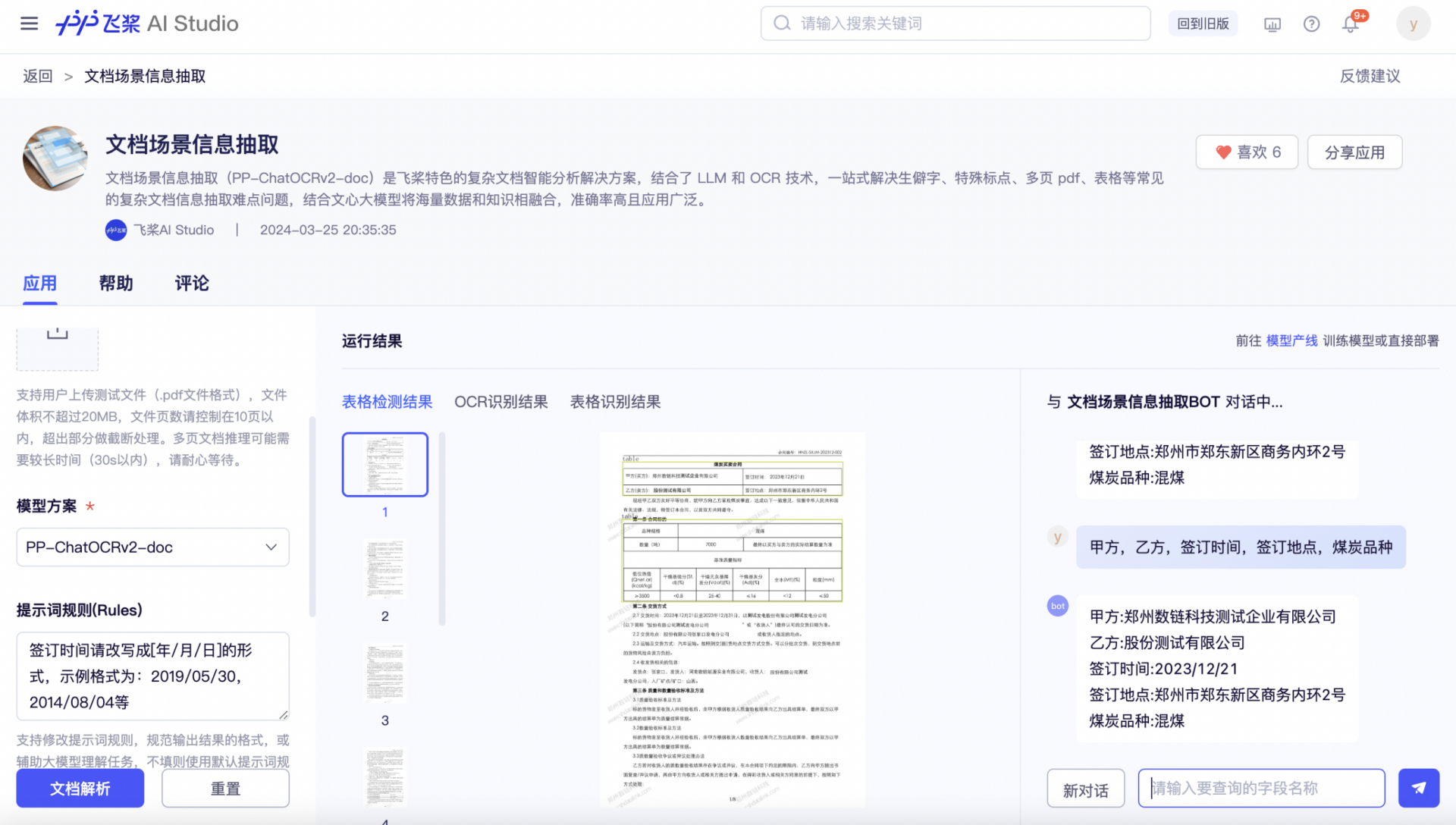Like the app with 喜欢 button

click(x=1247, y=152)
